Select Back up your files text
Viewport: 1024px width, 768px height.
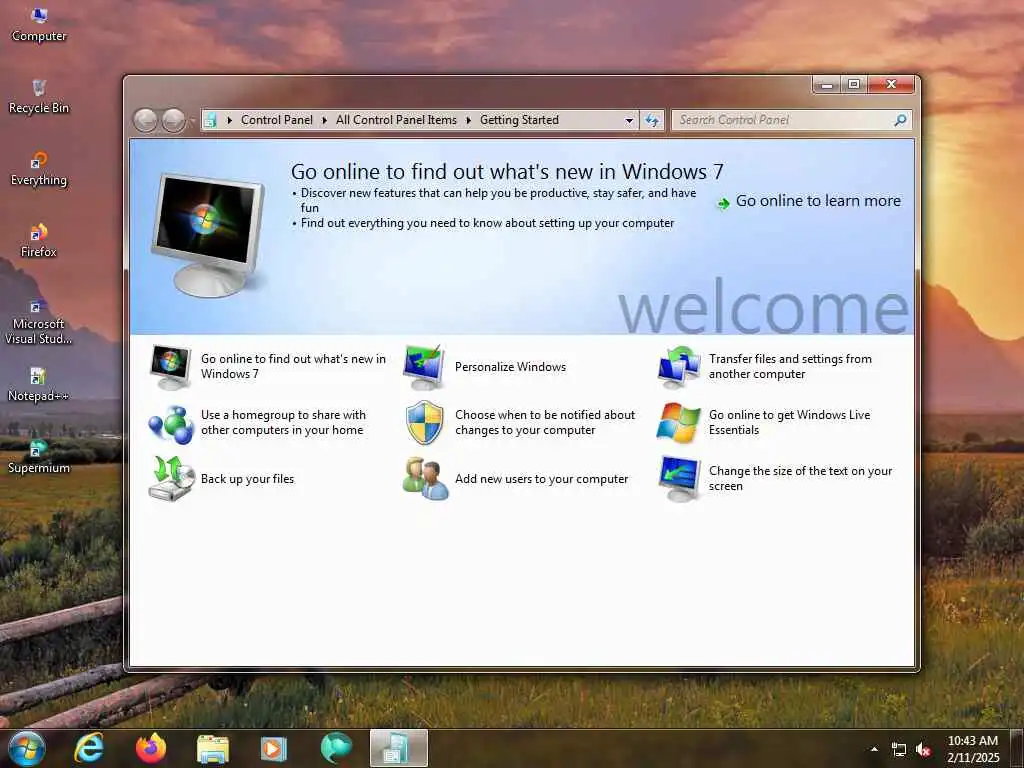248,479
